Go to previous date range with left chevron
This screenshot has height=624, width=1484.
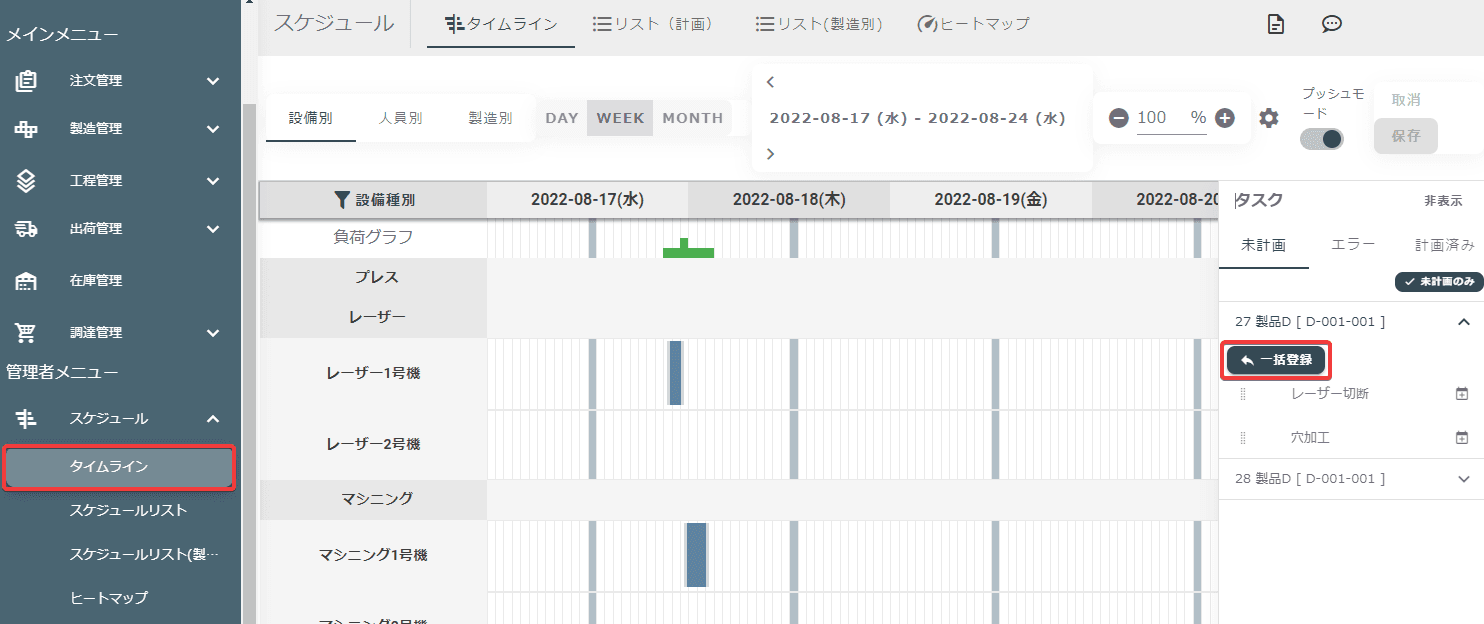(770, 82)
